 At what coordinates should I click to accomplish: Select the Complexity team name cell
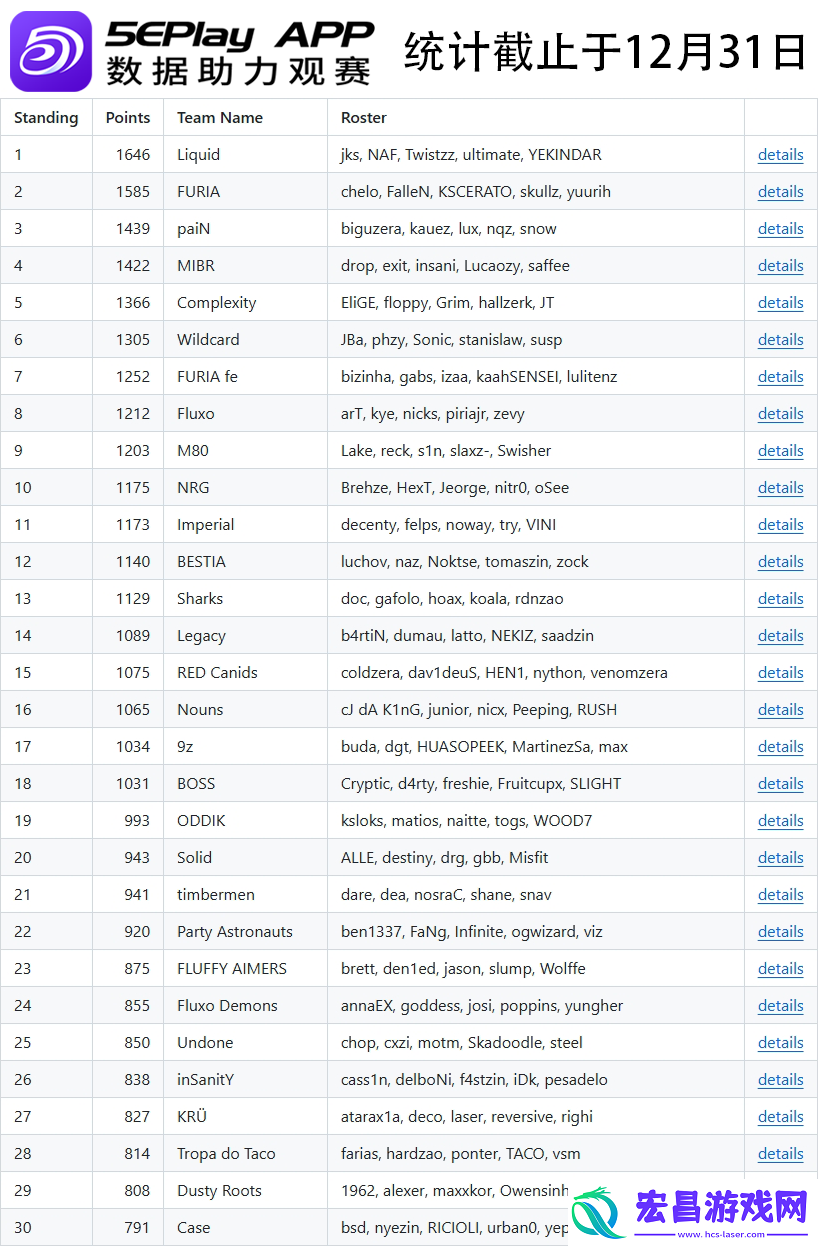click(x=246, y=303)
